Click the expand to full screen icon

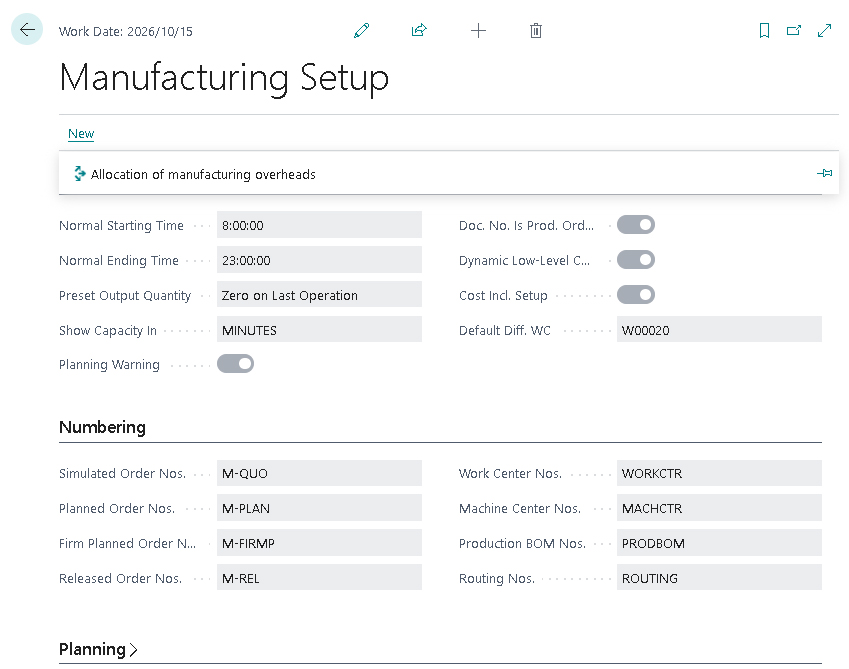(x=825, y=31)
